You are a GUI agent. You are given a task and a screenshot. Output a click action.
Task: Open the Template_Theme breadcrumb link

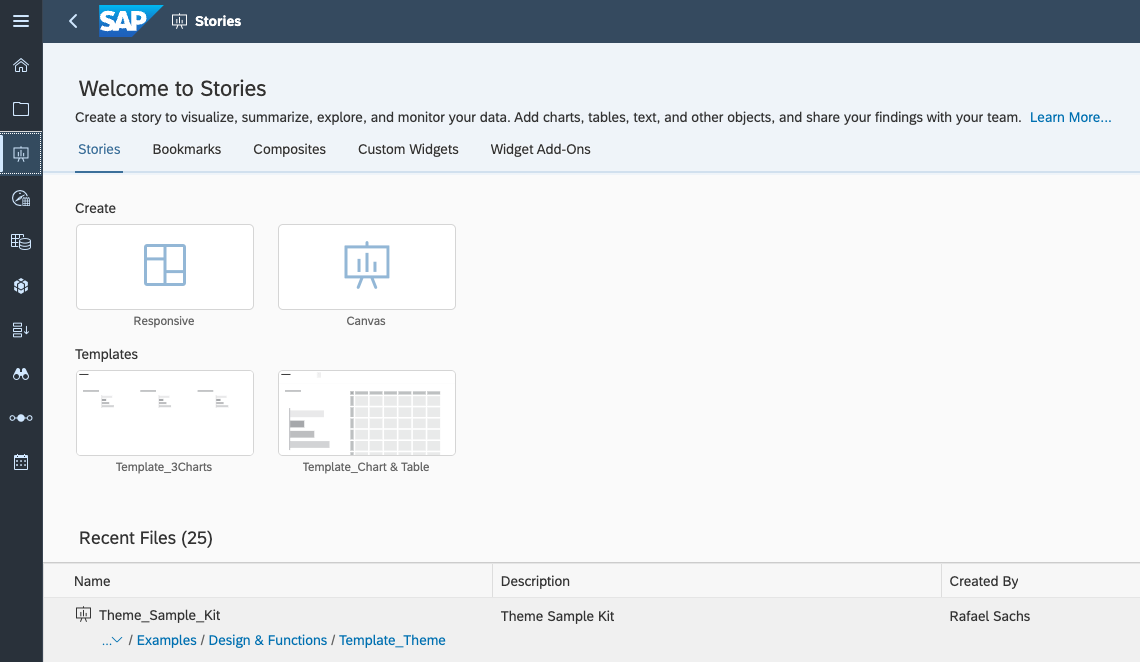(392, 640)
